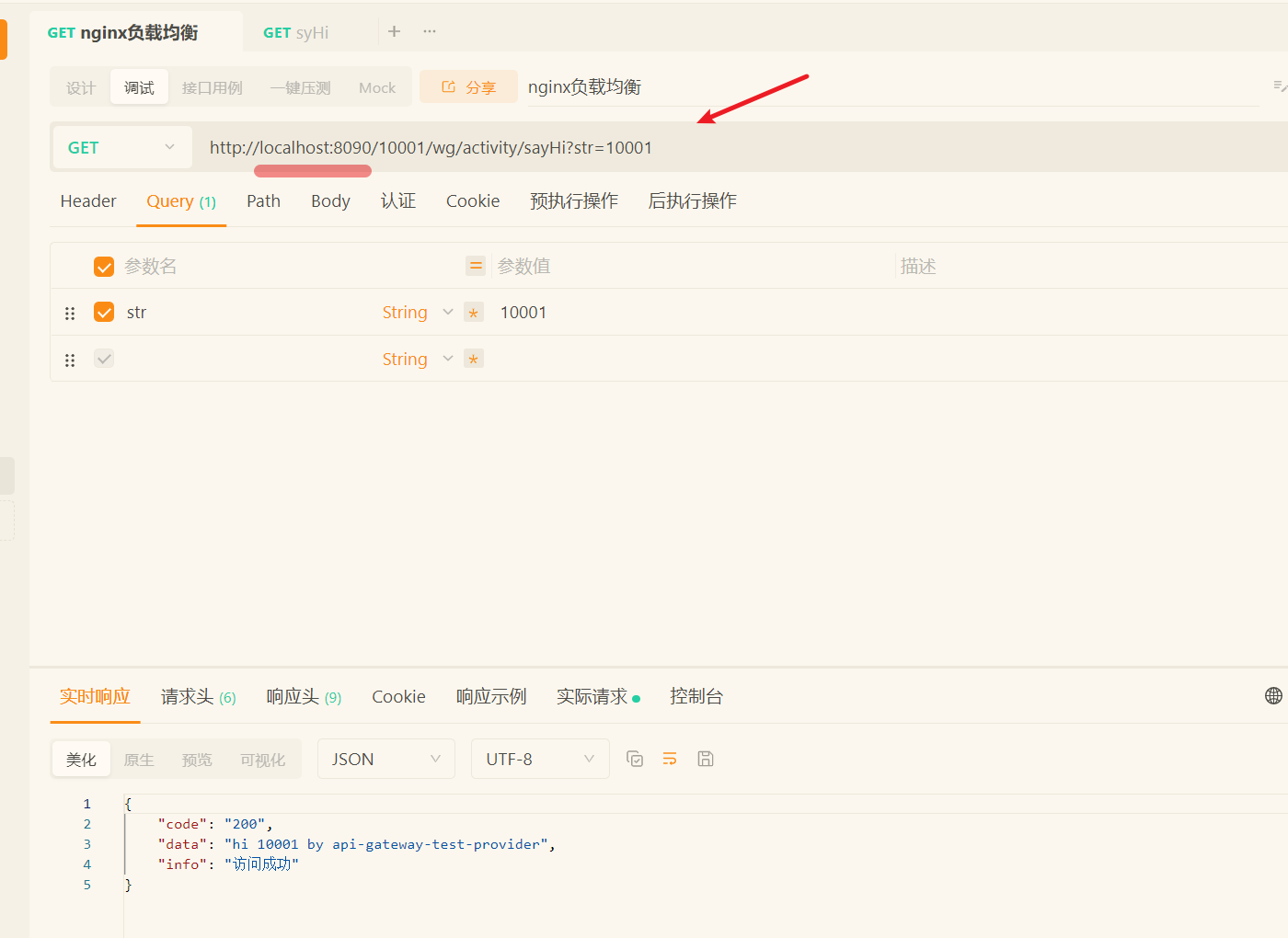The width and height of the screenshot is (1288, 938).
Task: Open the GET request method dropdown
Action: pos(121,147)
